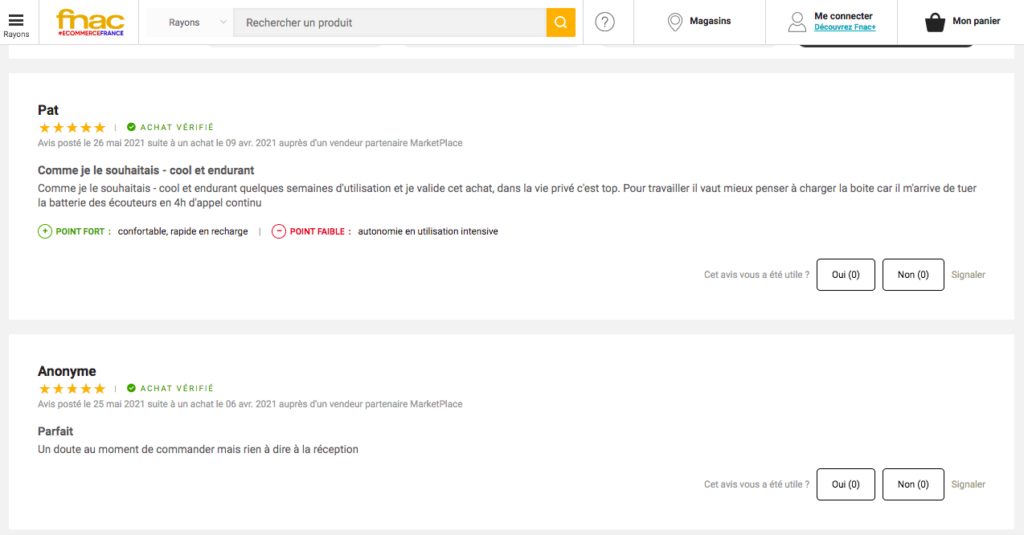Click Me connecter to sign in
The height and width of the screenshot is (535, 1024).
pos(843,16)
